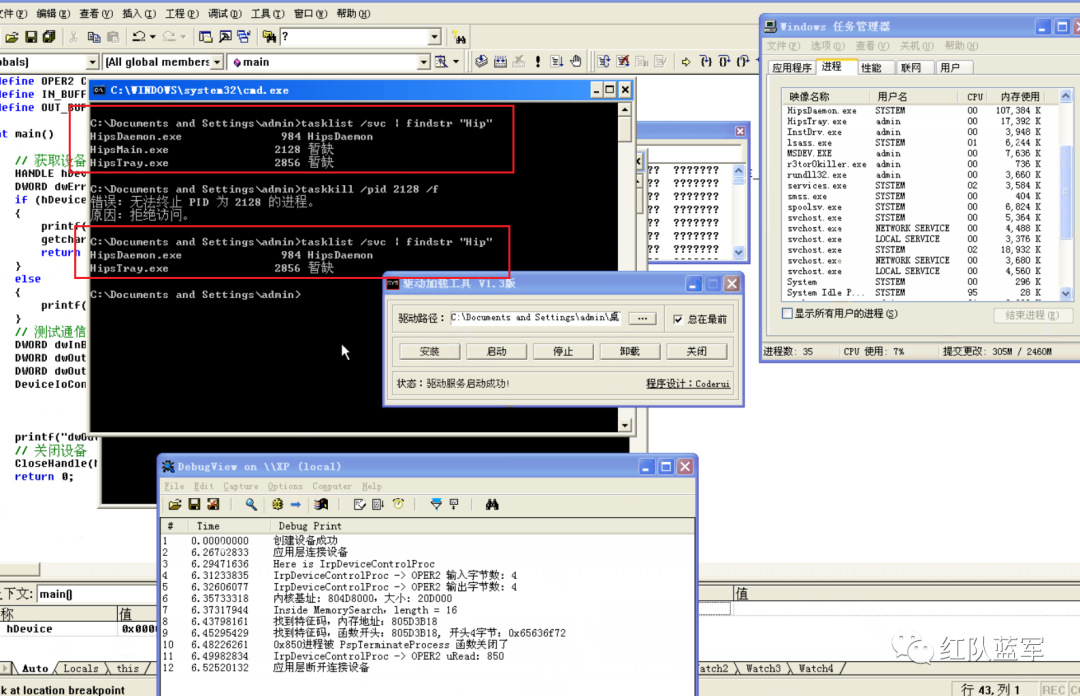Click 驱动路径 input field
This screenshot has width=1080, height=696.
tap(536, 318)
